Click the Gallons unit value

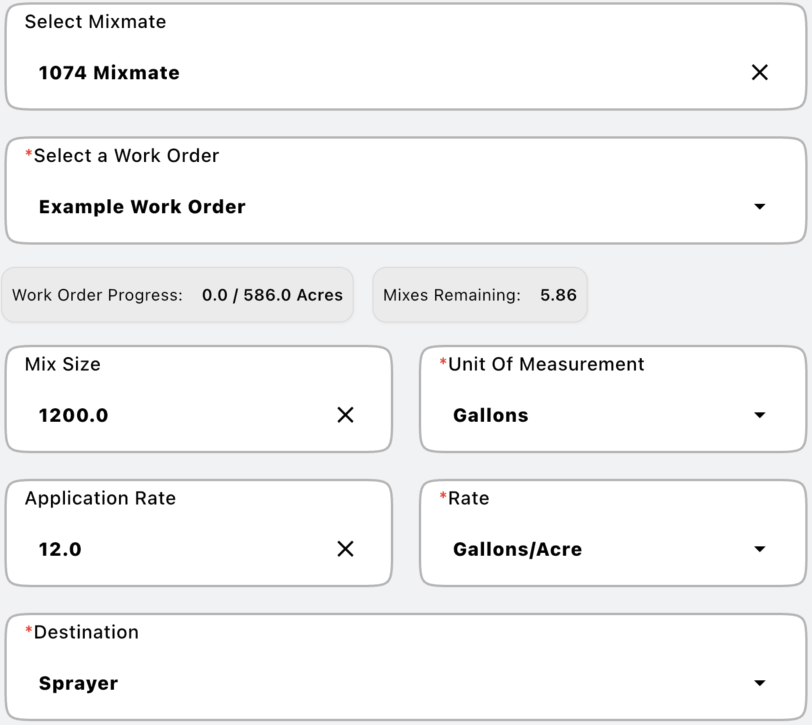coord(490,415)
